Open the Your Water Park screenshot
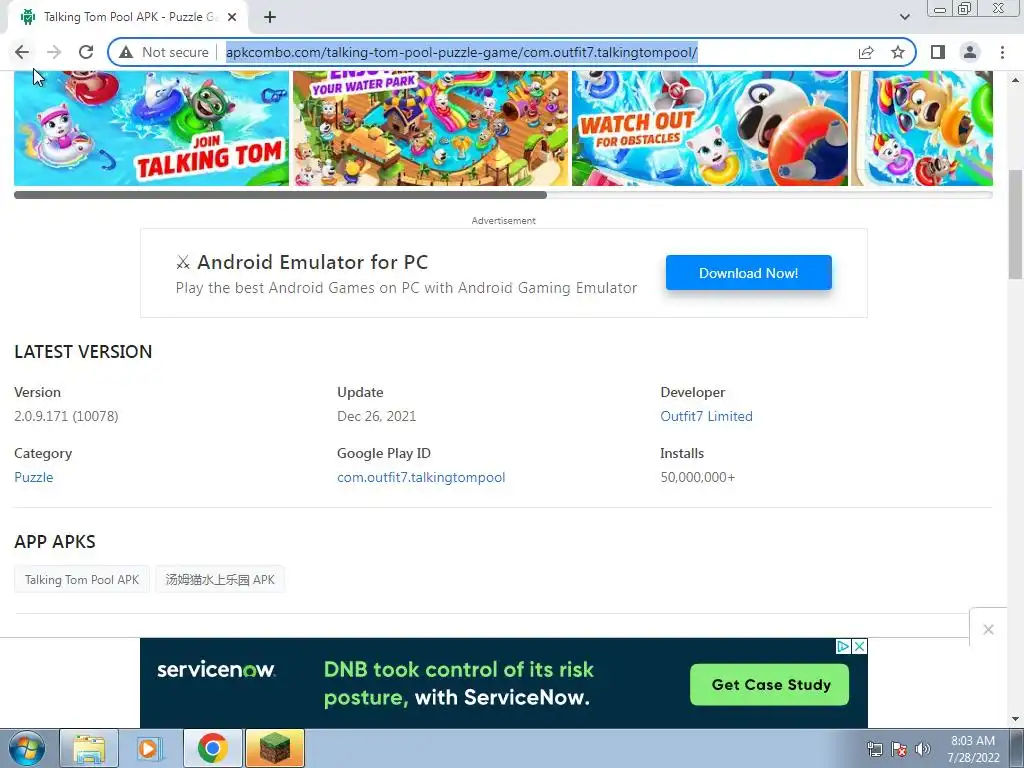This screenshot has height=768, width=1024. tap(430, 128)
